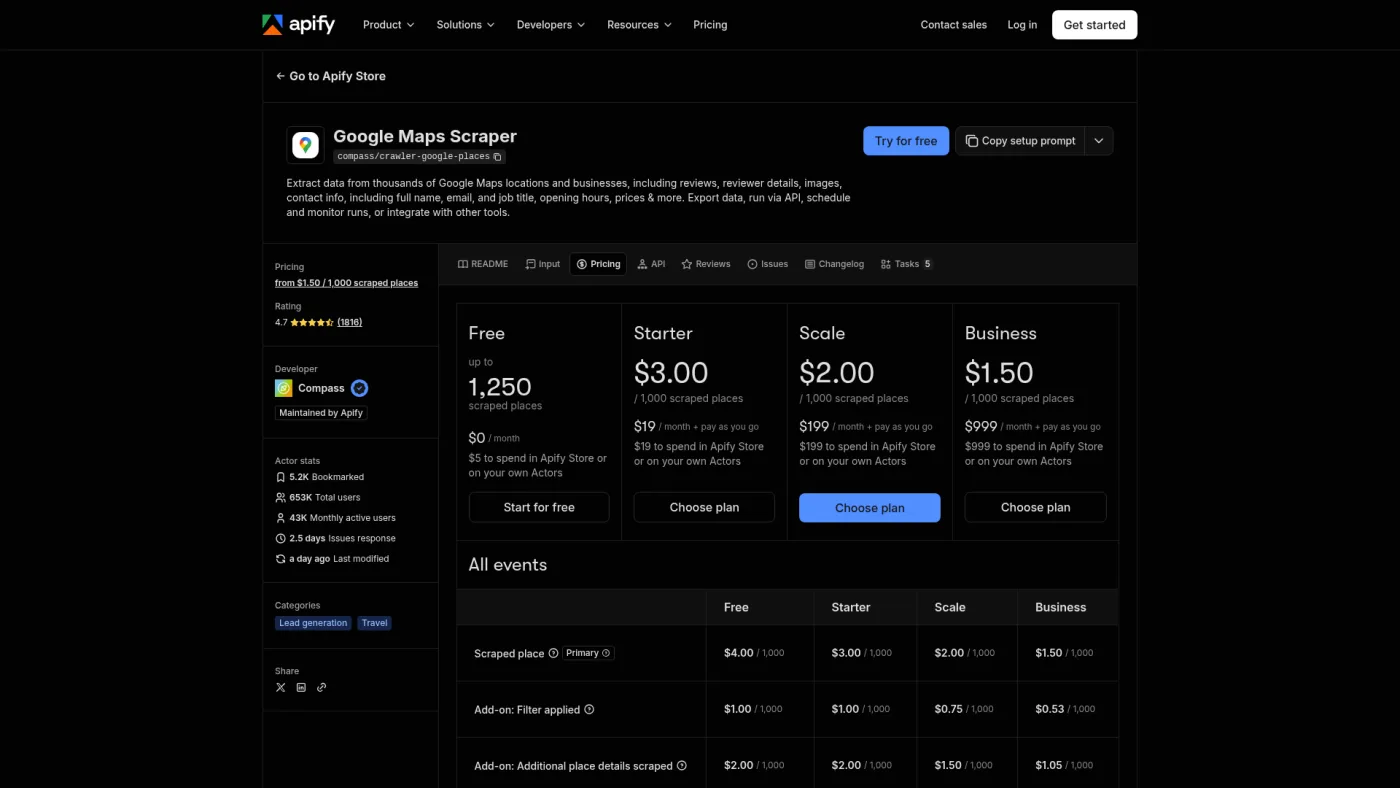Open the Tasks tab
This screenshot has height=788, width=1400.
[x=906, y=264]
